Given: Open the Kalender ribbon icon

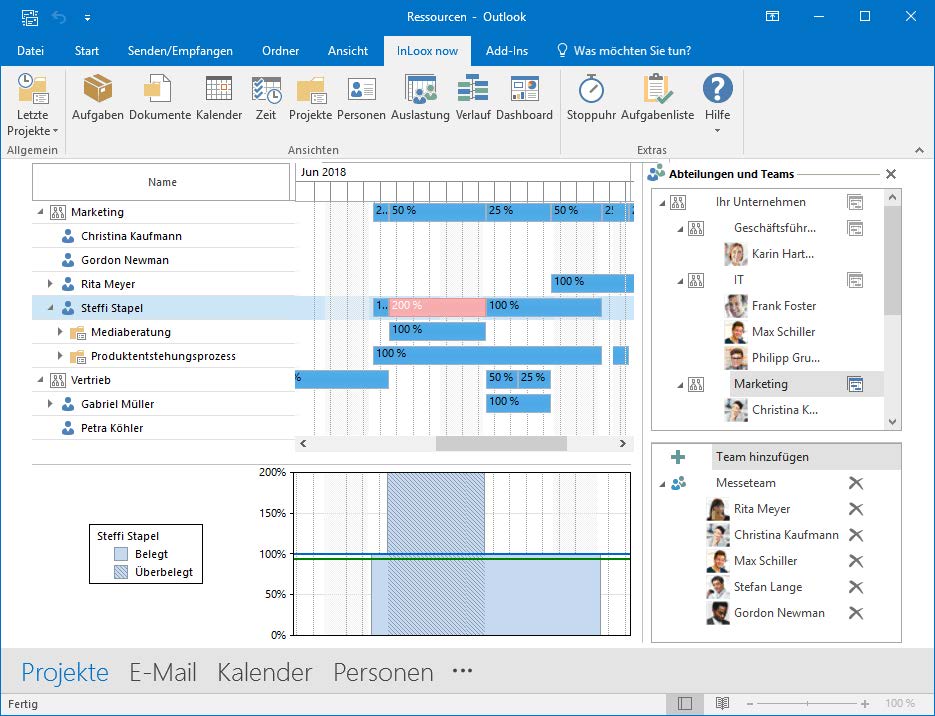Looking at the screenshot, I should [219, 99].
